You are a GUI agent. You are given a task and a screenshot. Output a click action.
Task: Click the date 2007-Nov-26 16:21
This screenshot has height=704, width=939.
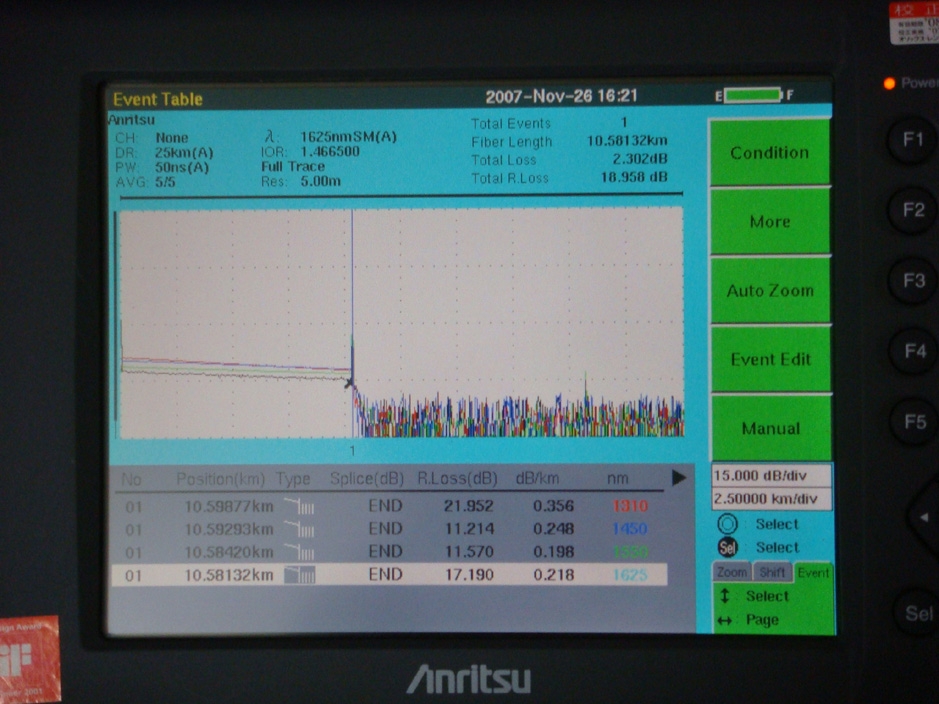pyautogui.click(x=561, y=96)
